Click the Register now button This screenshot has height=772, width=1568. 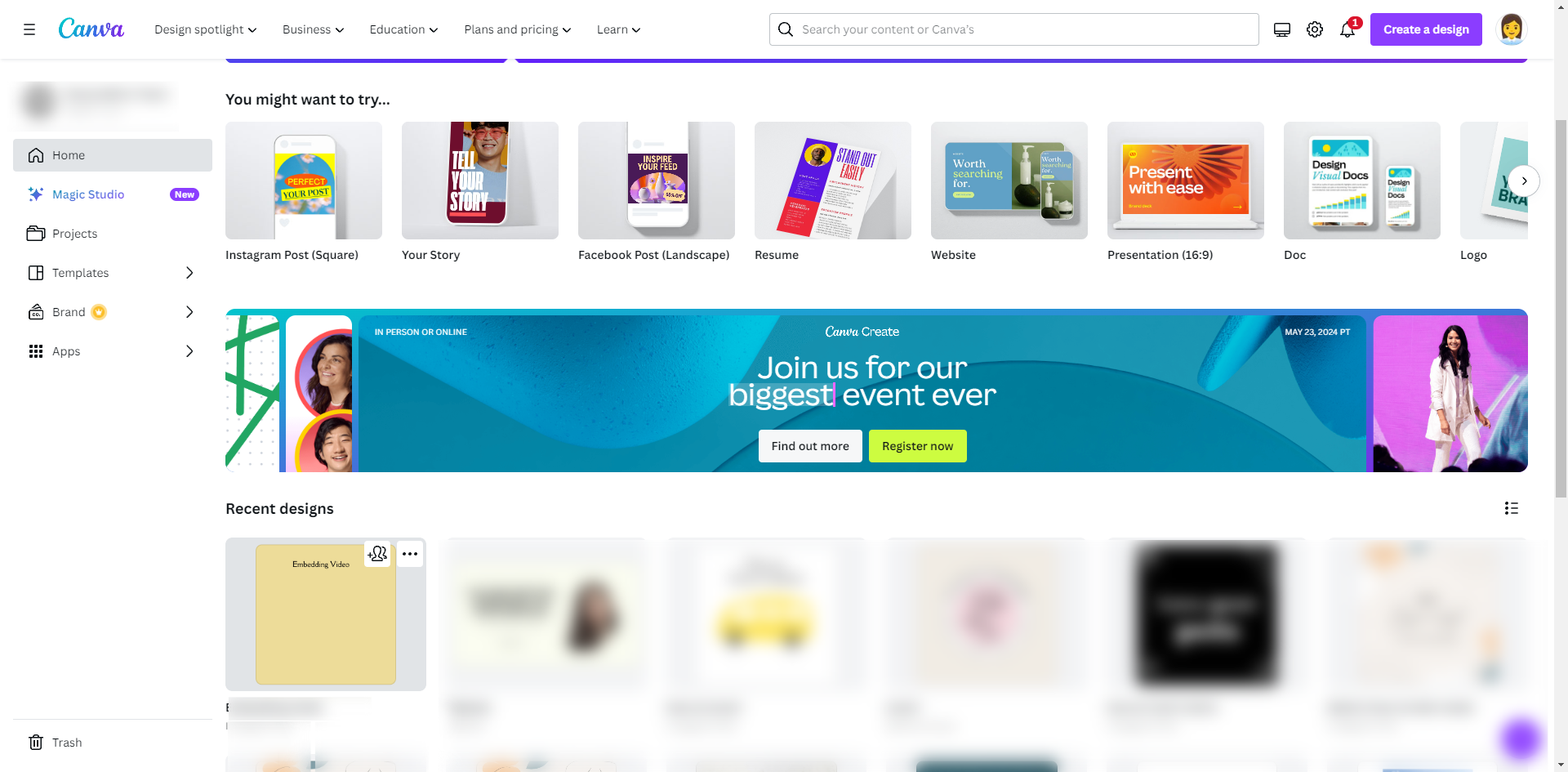click(x=918, y=446)
